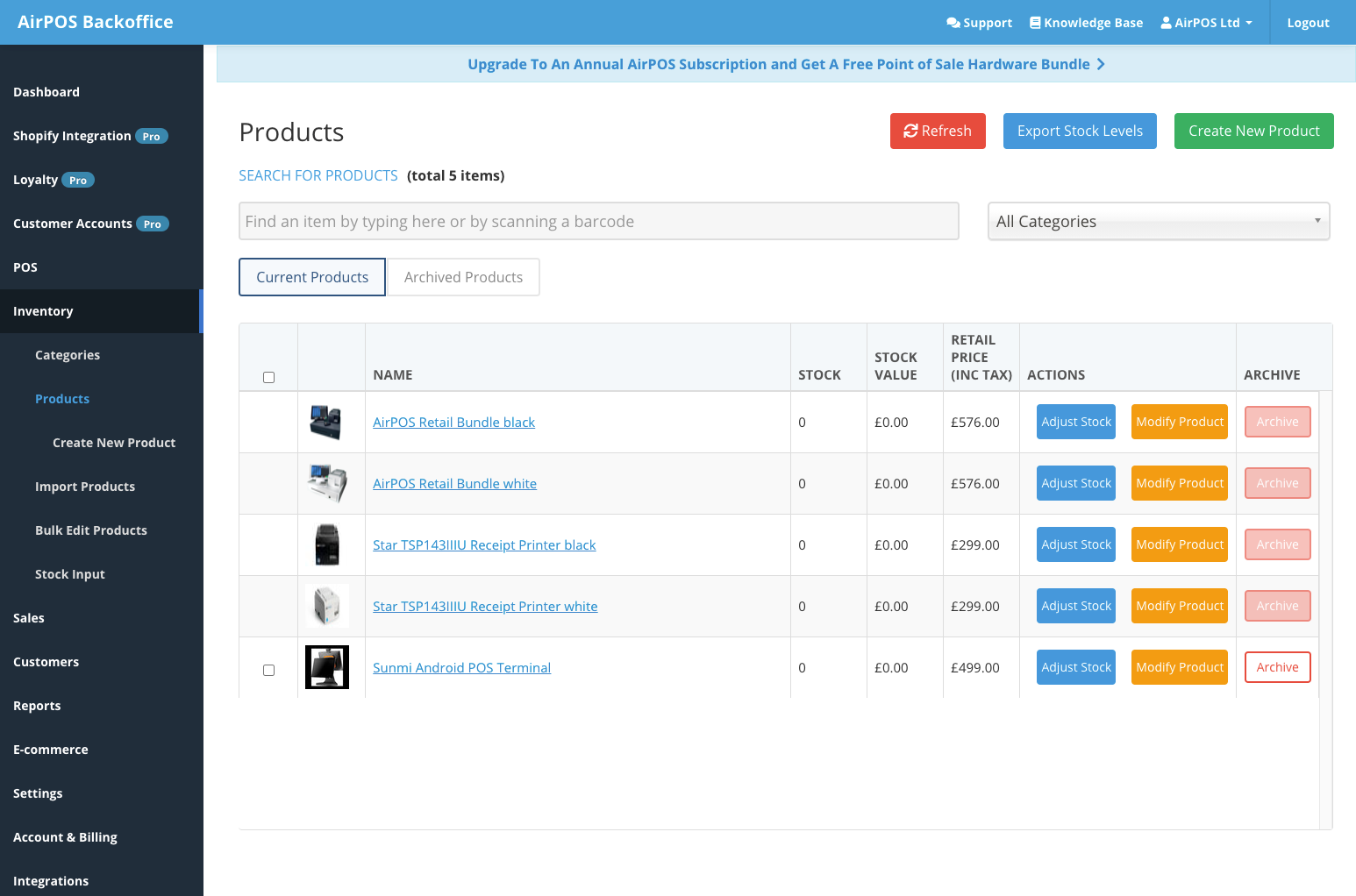Image resolution: width=1356 pixels, height=896 pixels.
Task: Archive the AirPOS Retail Bundle black
Action: (1278, 422)
